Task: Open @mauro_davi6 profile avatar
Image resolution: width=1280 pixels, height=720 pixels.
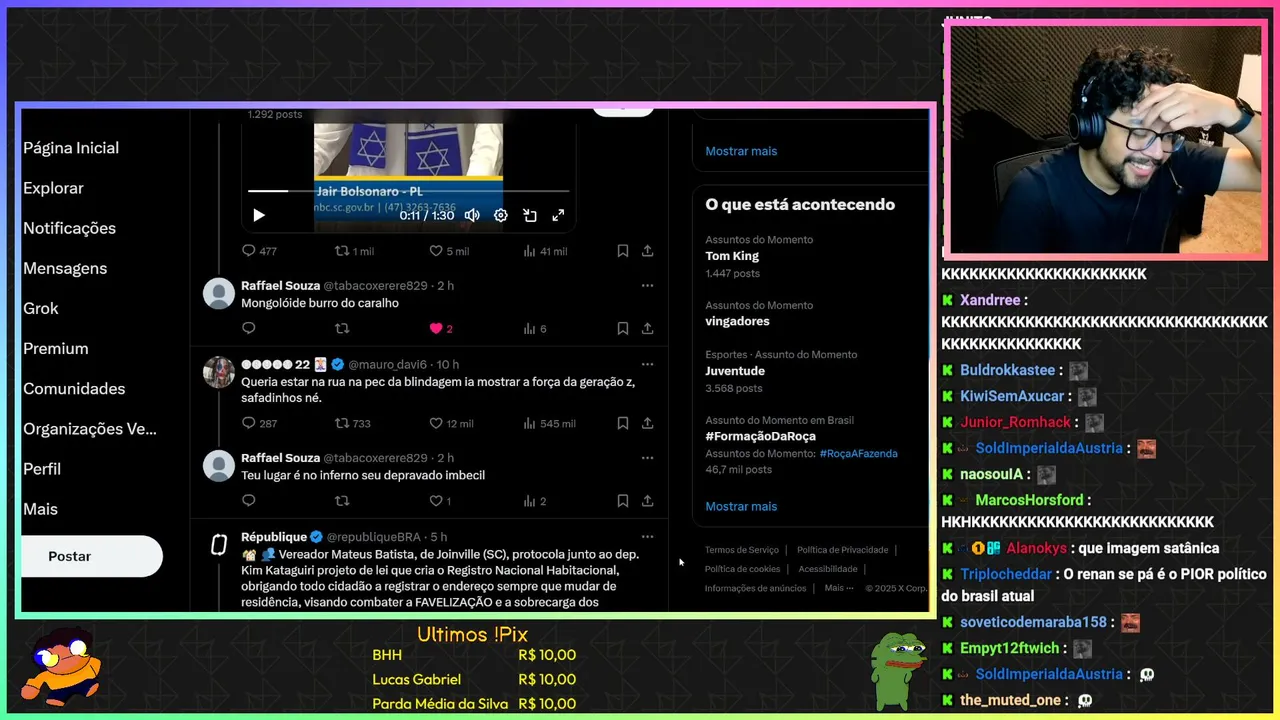Action: [219, 372]
